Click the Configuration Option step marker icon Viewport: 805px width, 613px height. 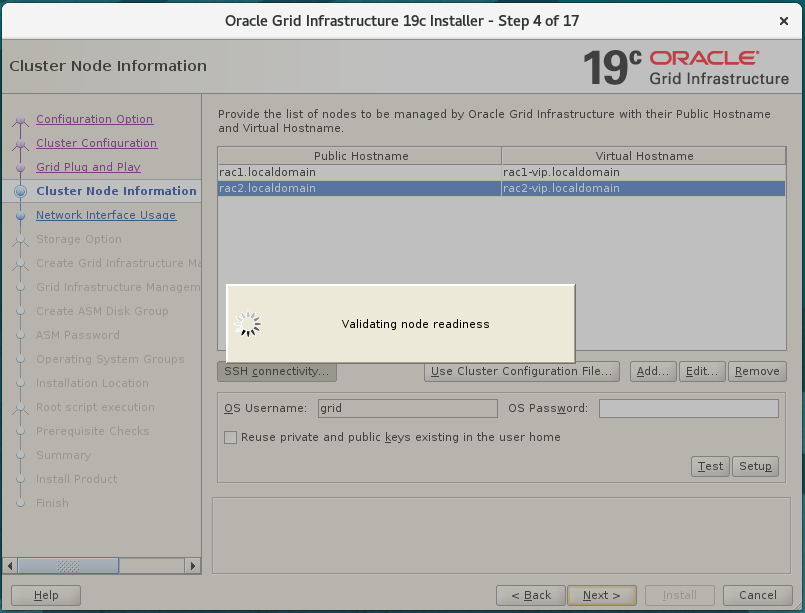click(21, 120)
